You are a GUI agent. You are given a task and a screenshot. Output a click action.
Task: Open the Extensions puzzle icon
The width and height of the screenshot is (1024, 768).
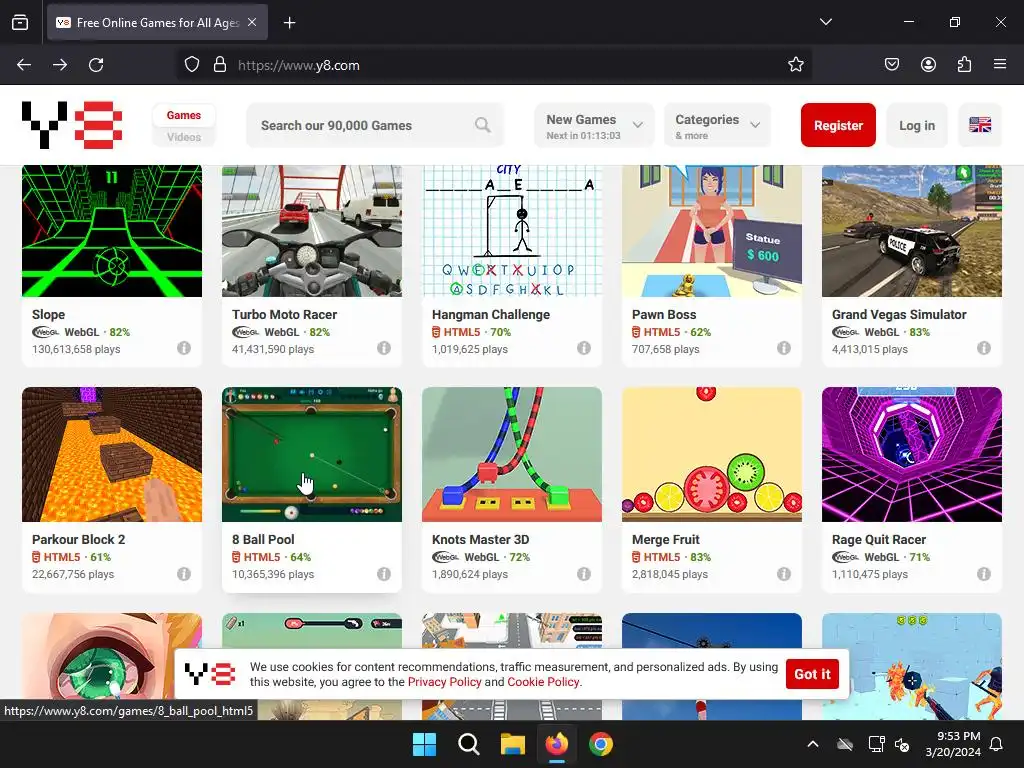pos(964,64)
